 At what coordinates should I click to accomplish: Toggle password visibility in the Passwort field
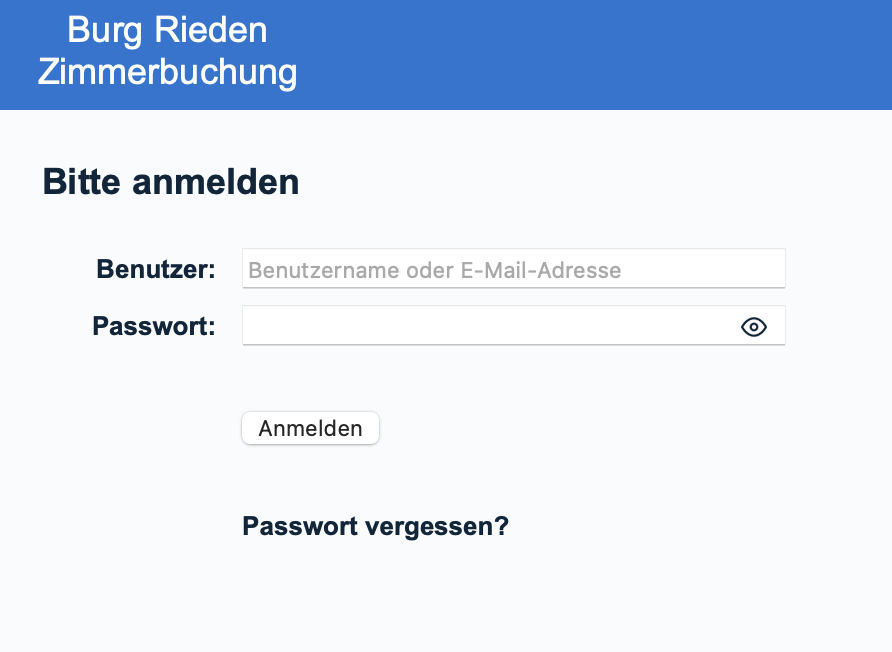tap(754, 327)
